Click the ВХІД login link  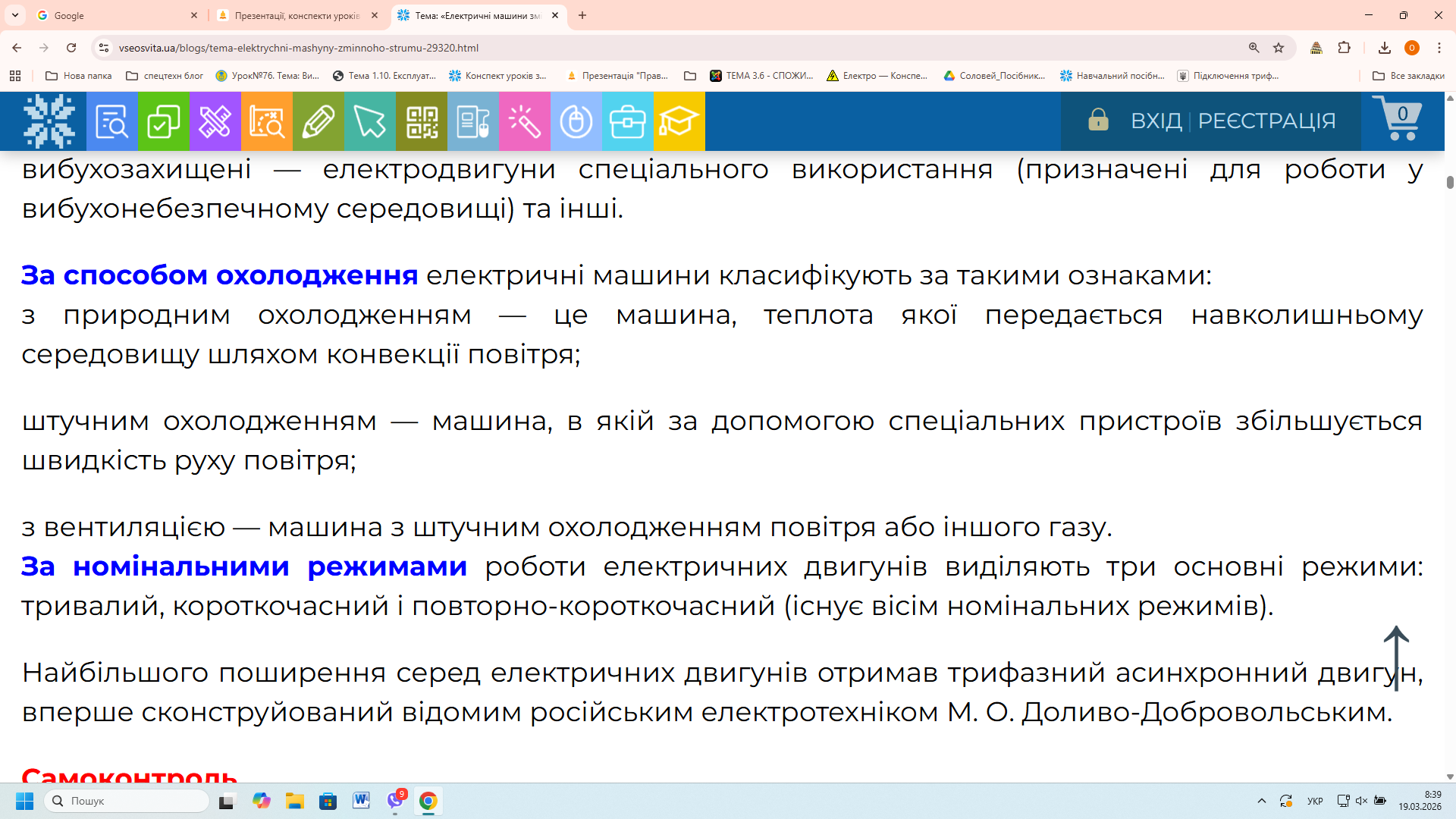coord(1156,121)
